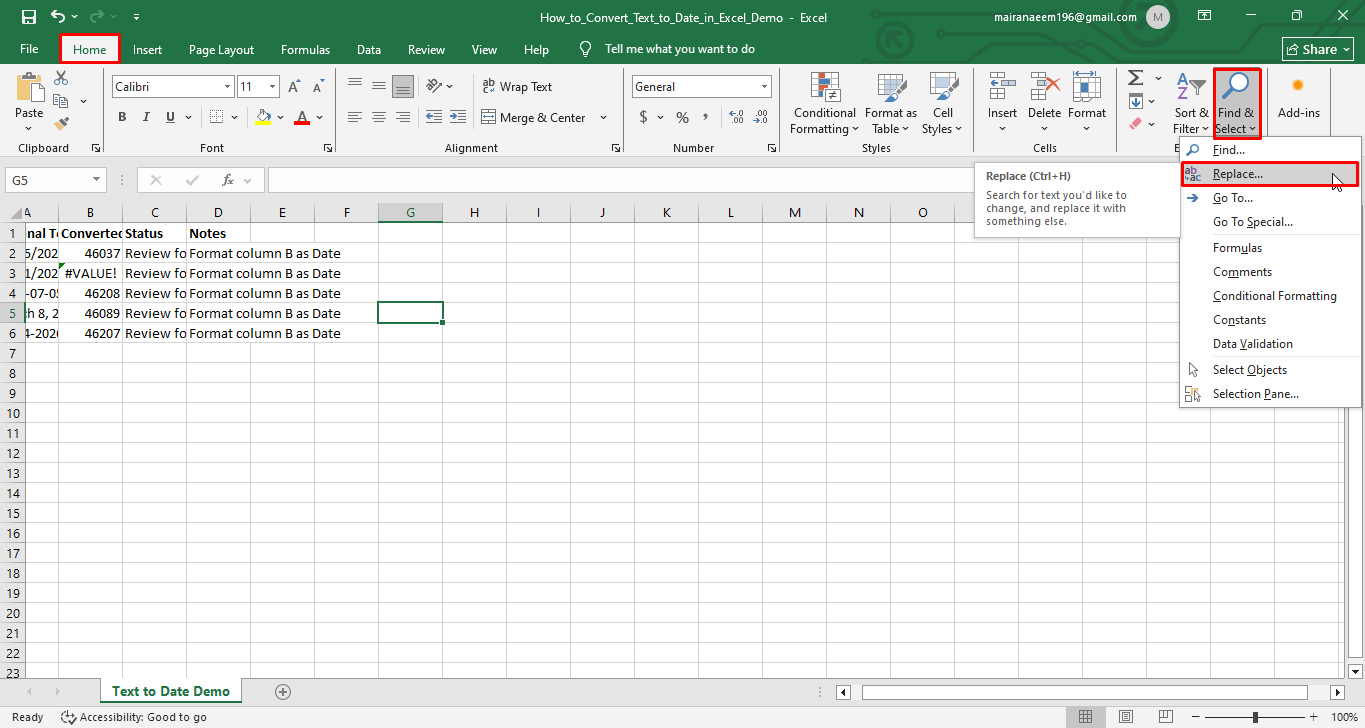This screenshot has width=1365, height=728.
Task: Choose Data Validation from the menu
Action: (x=1270, y=344)
